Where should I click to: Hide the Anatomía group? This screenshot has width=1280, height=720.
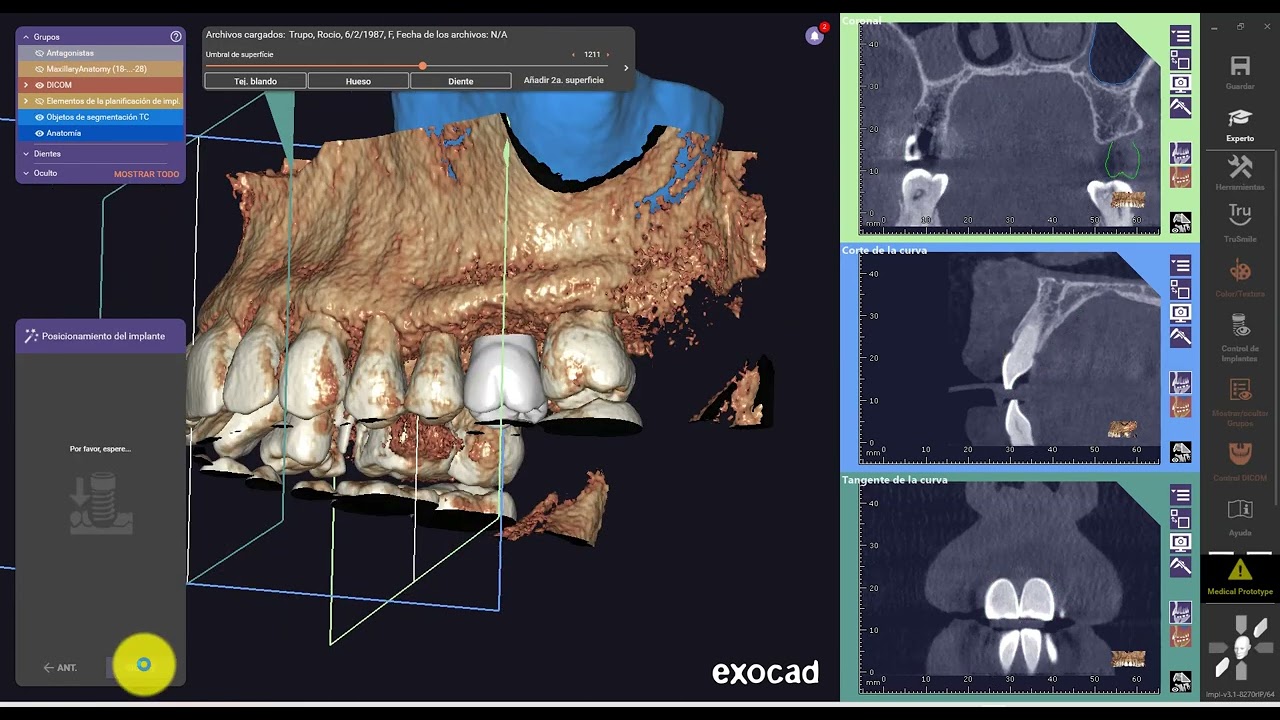(x=39, y=133)
